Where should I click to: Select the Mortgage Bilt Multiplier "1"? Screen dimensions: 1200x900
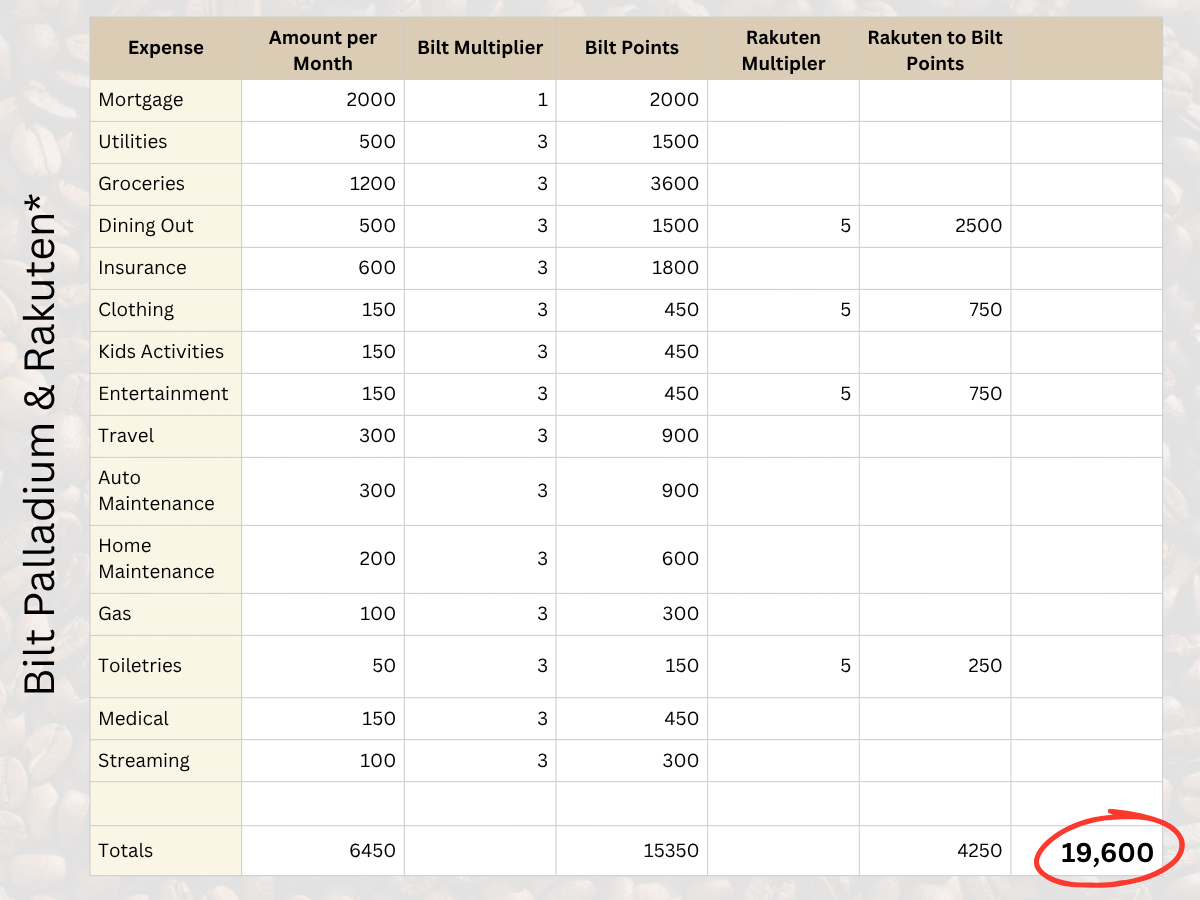click(542, 100)
